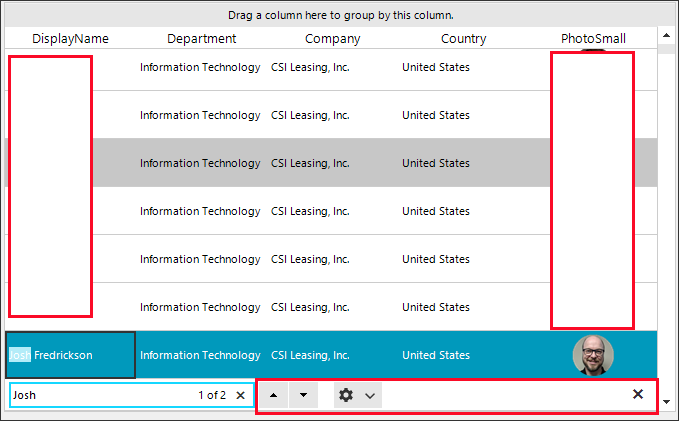Go to next search match

click(303, 395)
